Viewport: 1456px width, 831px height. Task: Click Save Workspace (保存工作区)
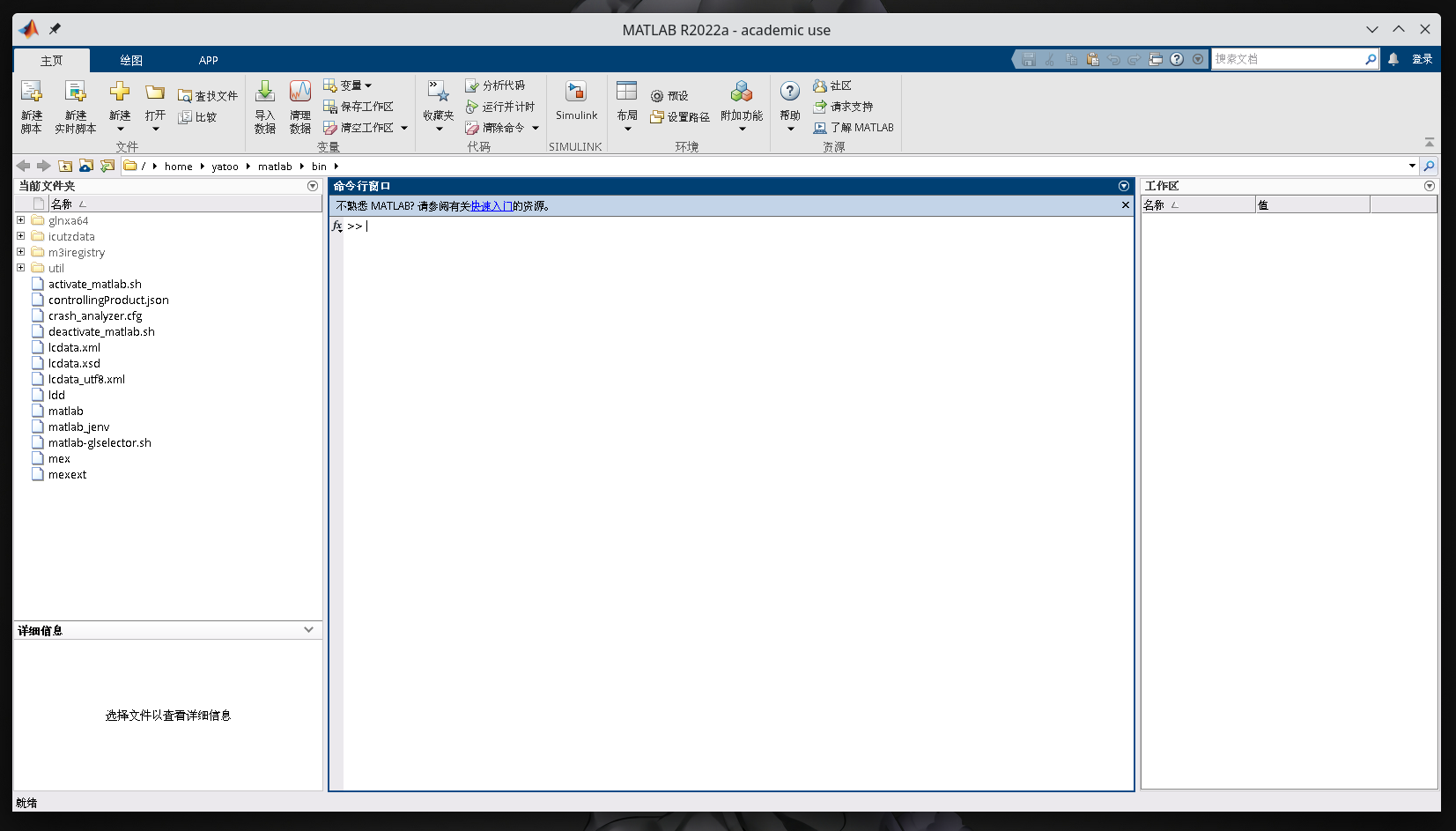(358, 107)
